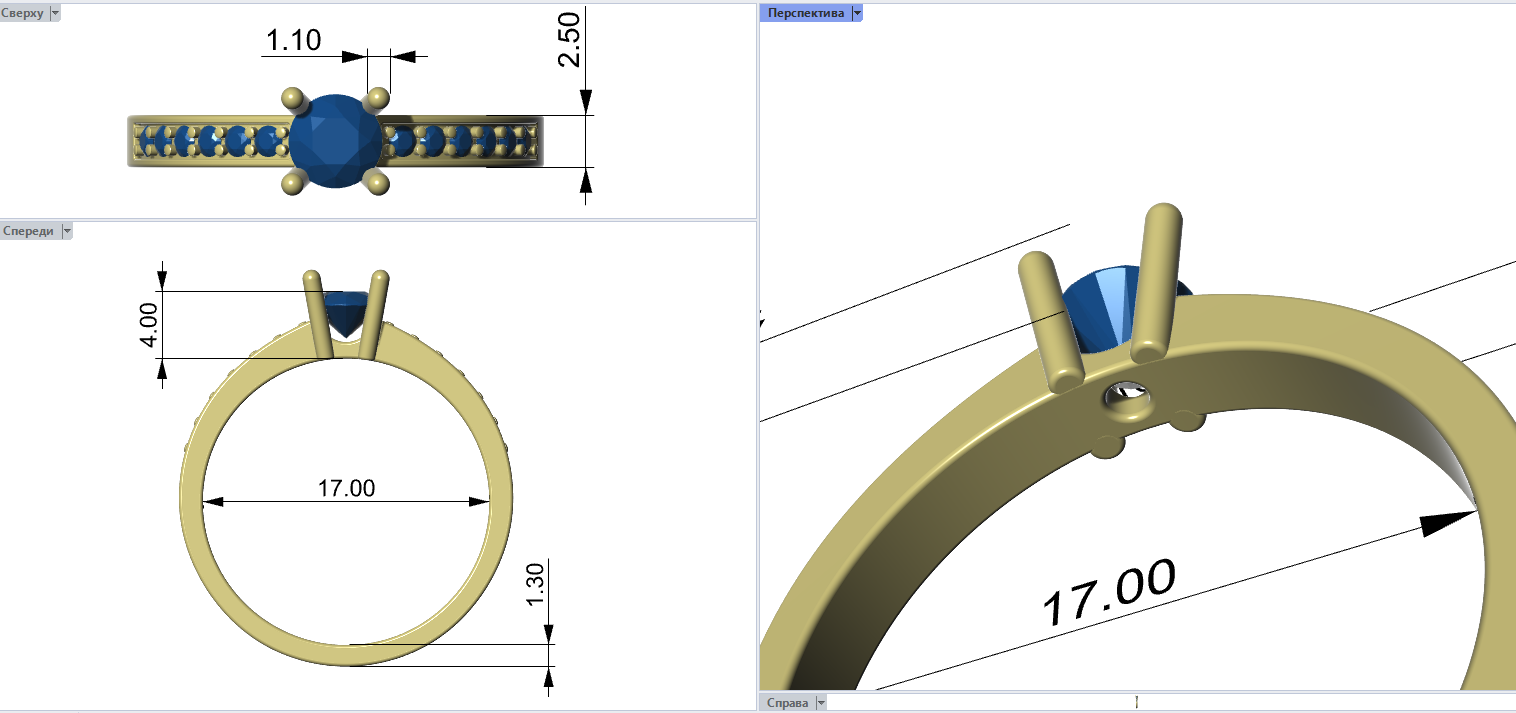Select the large center gem in top view
This screenshot has height=713, width=1516.
coord(335,141)
